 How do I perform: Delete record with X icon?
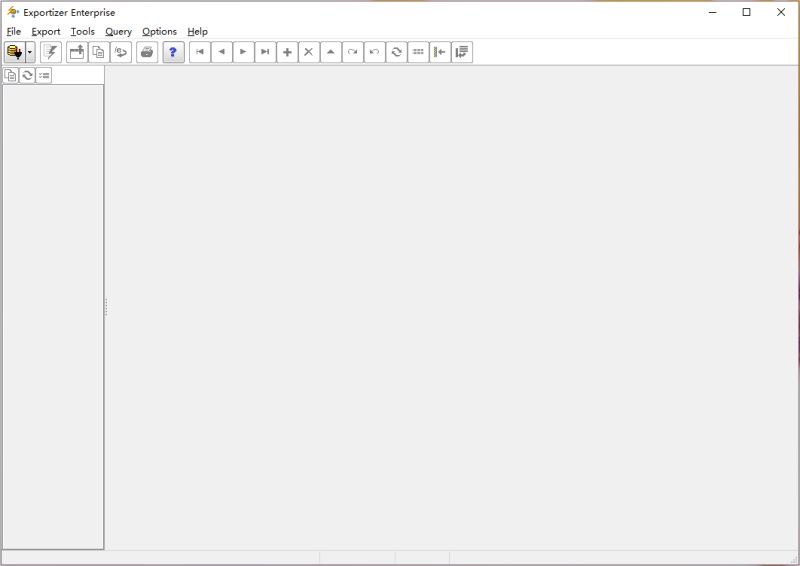point(309,52)
